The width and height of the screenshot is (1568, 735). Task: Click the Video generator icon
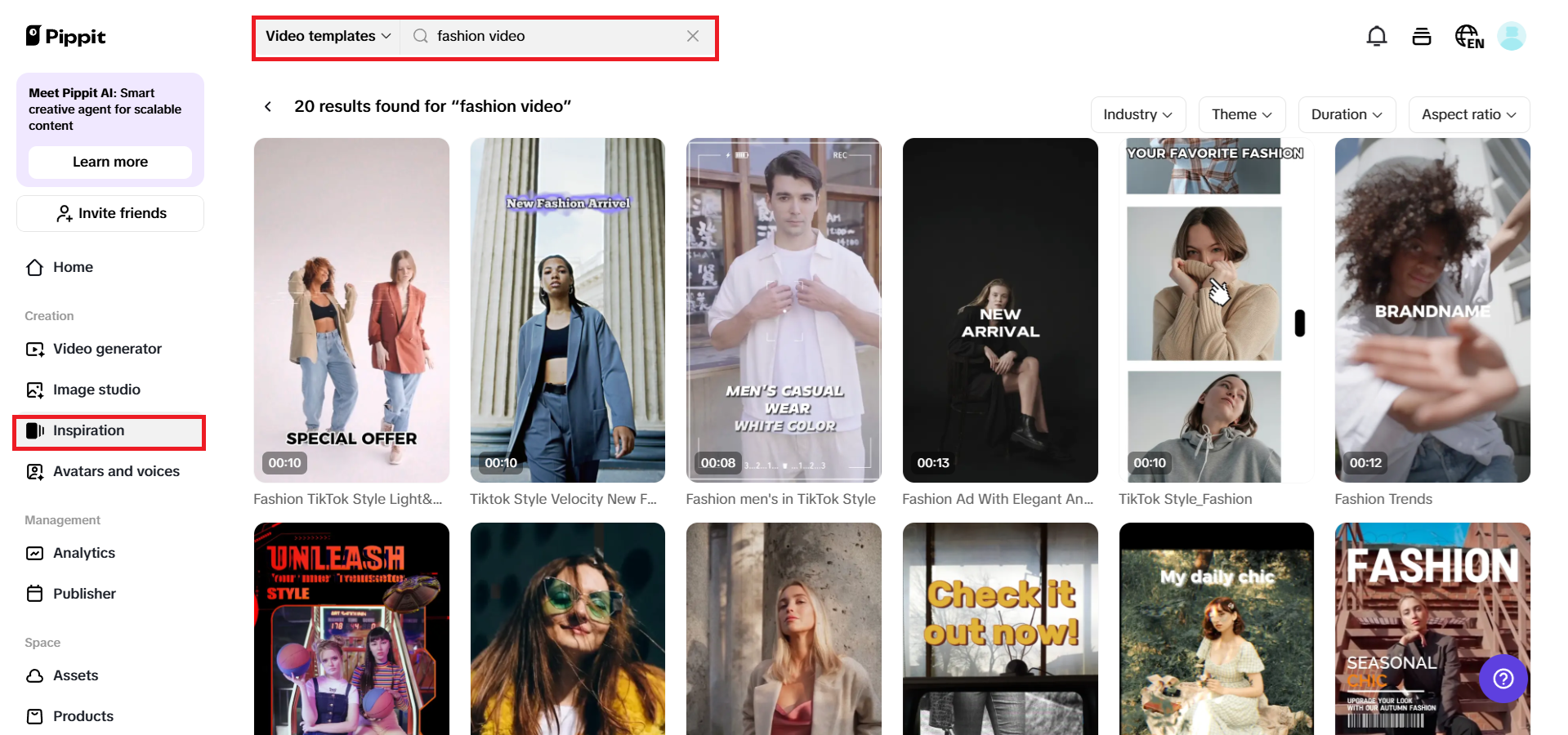tap(34, 349)
